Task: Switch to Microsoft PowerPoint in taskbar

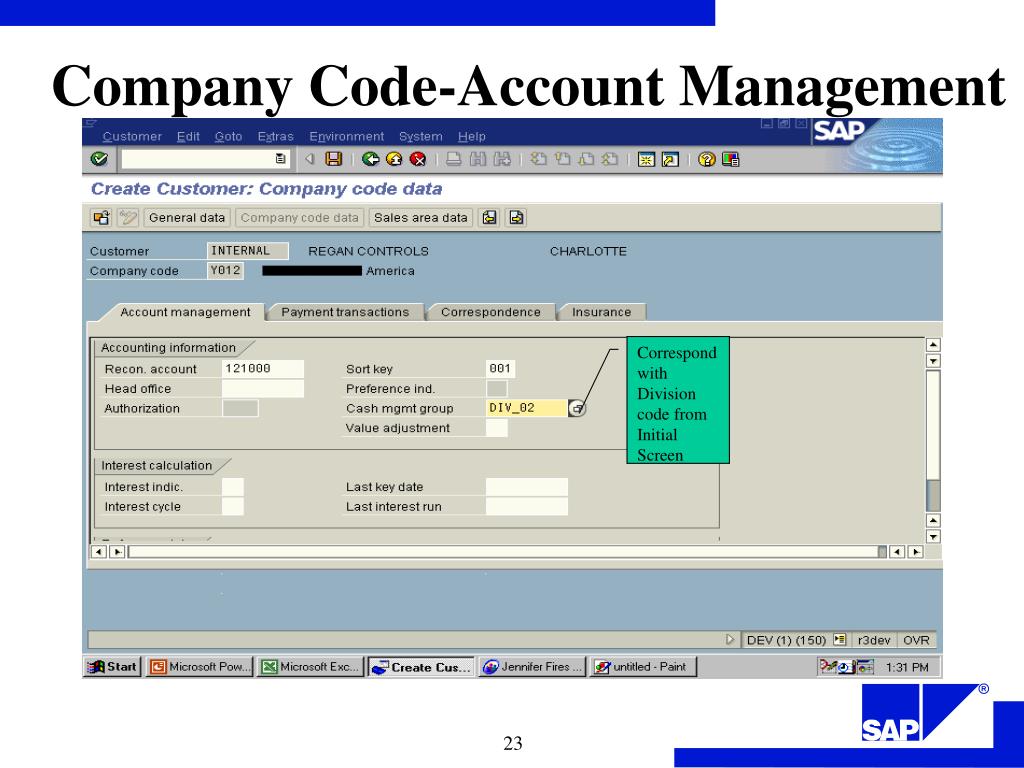Action: [200, 667]
